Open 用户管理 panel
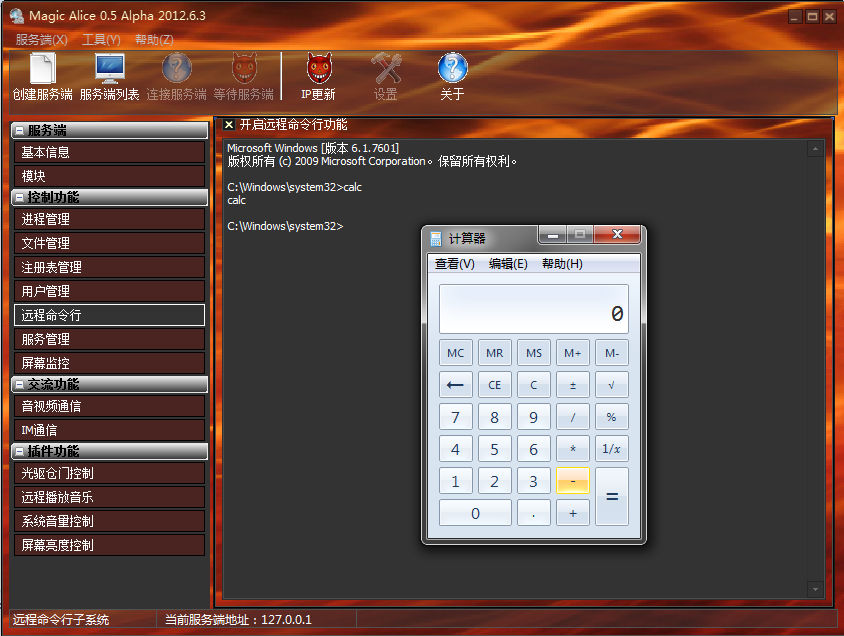The width and height of the screenshot is (844, 636). 109,291
